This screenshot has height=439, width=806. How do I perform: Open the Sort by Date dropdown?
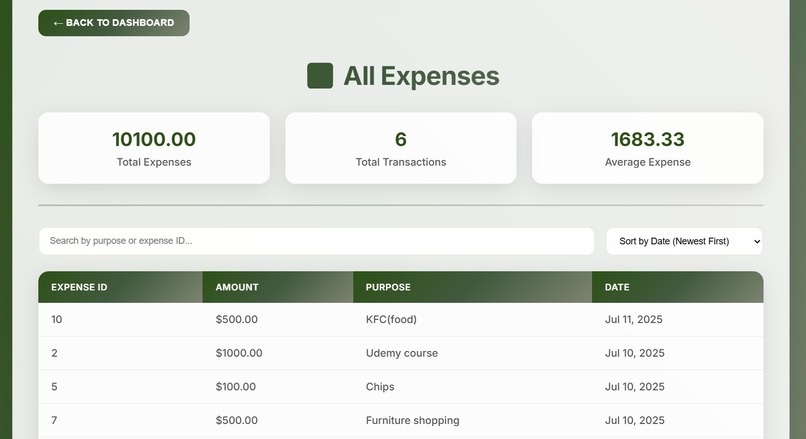point(684,241)
